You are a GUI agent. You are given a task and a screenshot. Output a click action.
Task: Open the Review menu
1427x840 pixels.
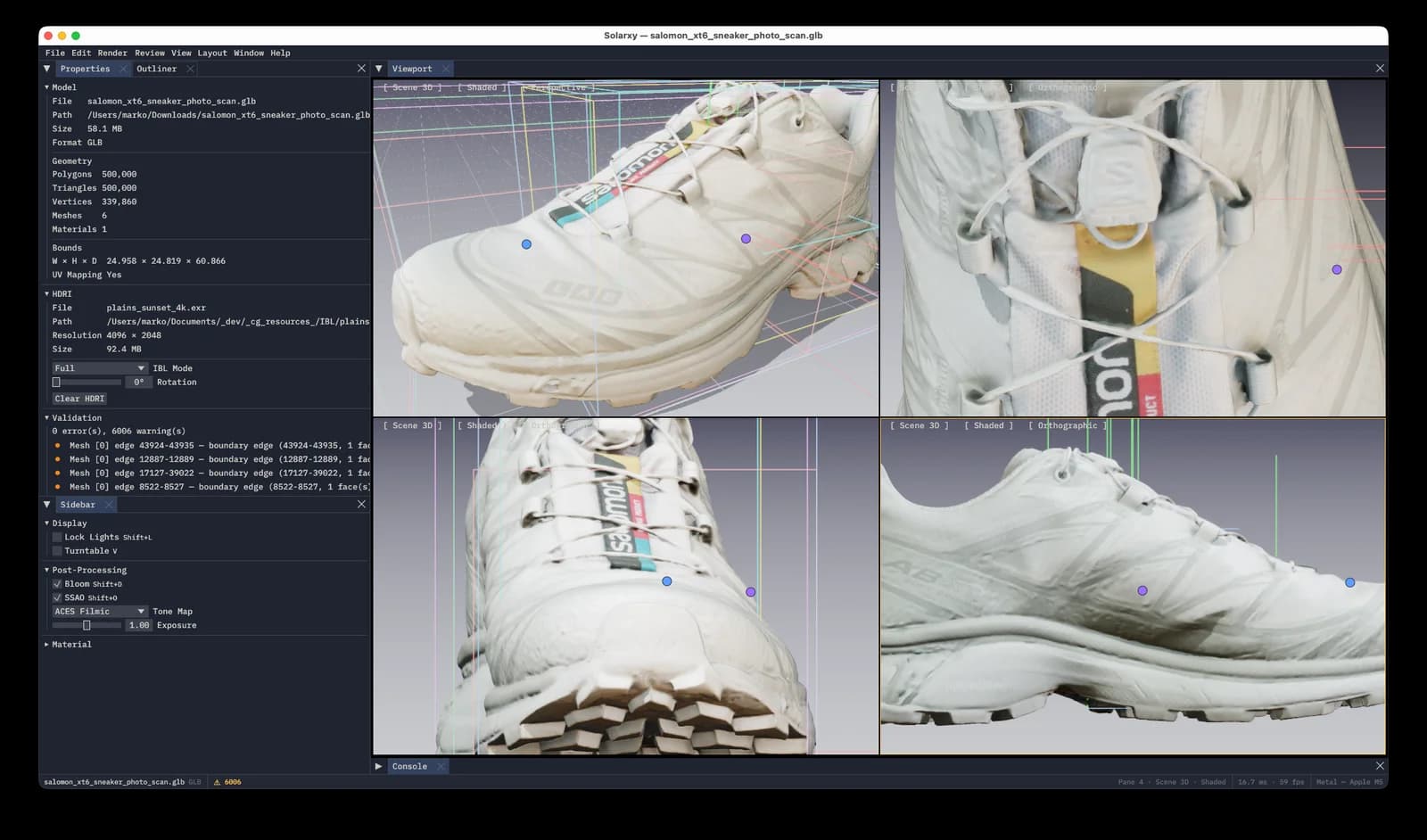(x=150, y=54)
